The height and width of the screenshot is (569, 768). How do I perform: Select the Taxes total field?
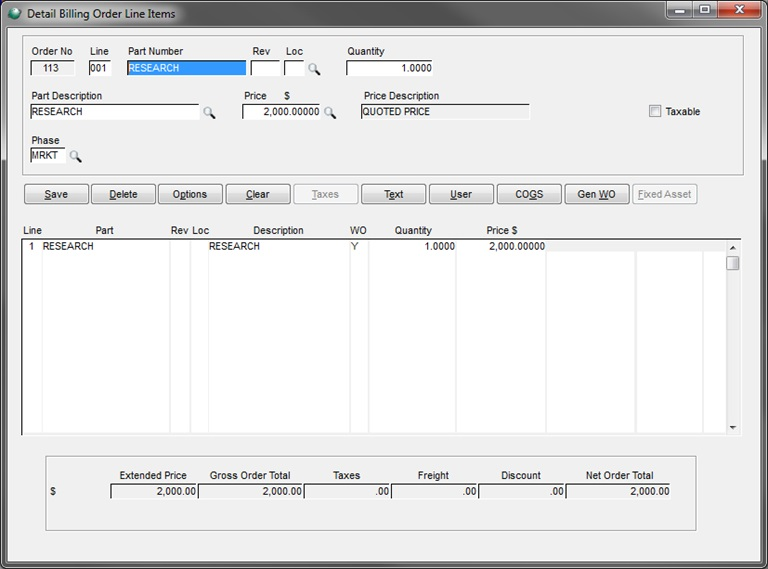click(347, 491)
